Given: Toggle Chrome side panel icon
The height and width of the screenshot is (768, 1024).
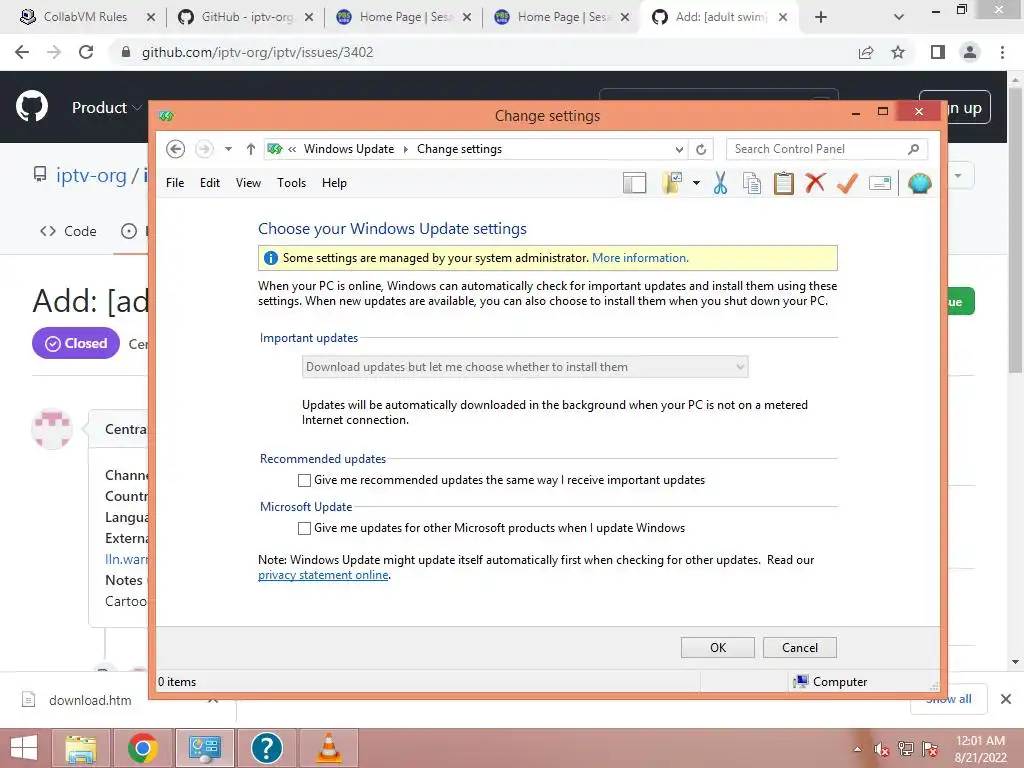Looking at the screenshot, I should [x=938, y=52].
